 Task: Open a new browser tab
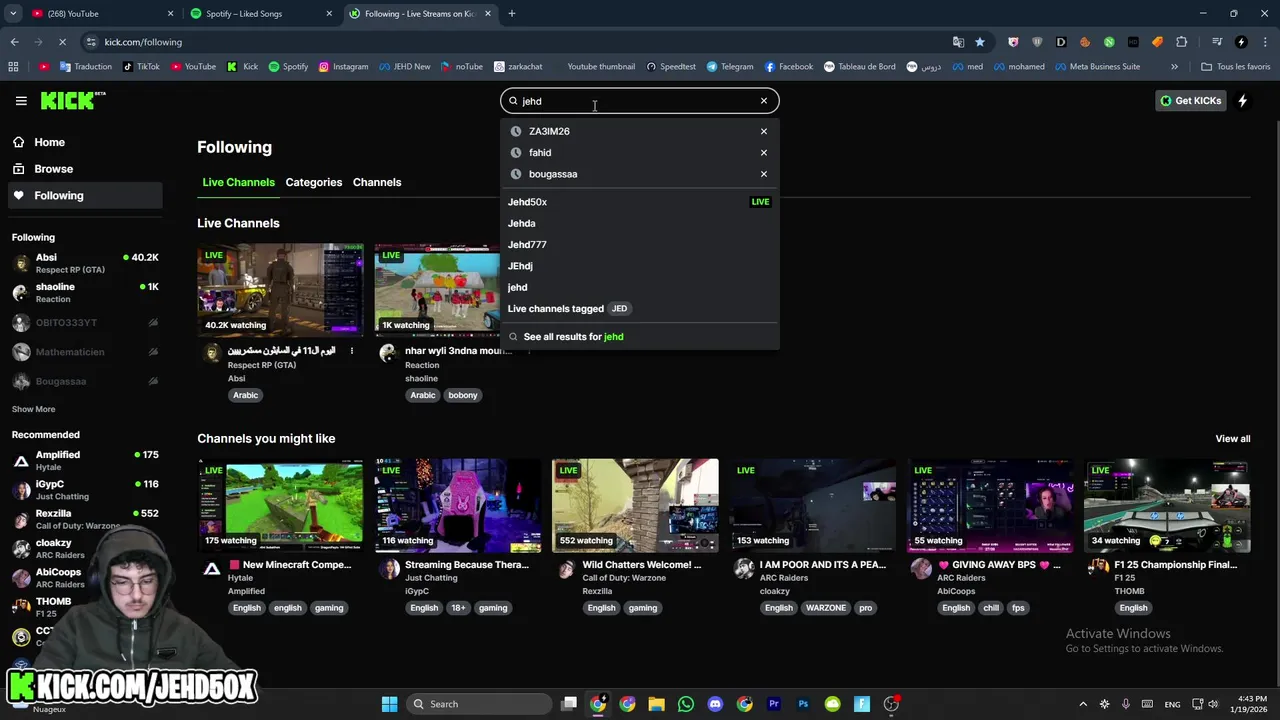coord(512,14)
